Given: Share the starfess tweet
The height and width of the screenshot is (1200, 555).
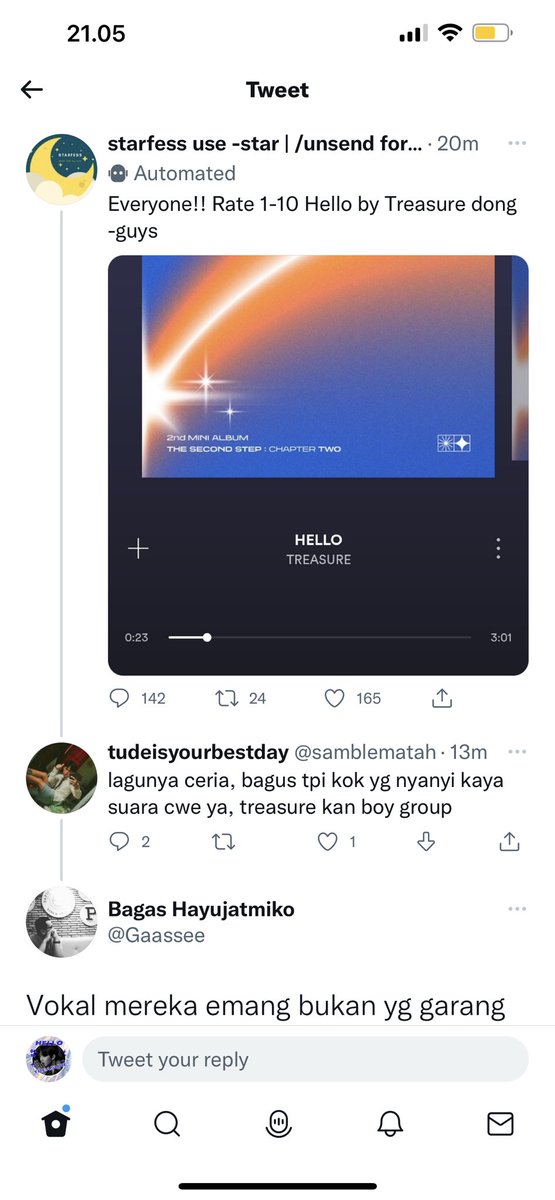Looking at the screenshot, I should 442,698.
